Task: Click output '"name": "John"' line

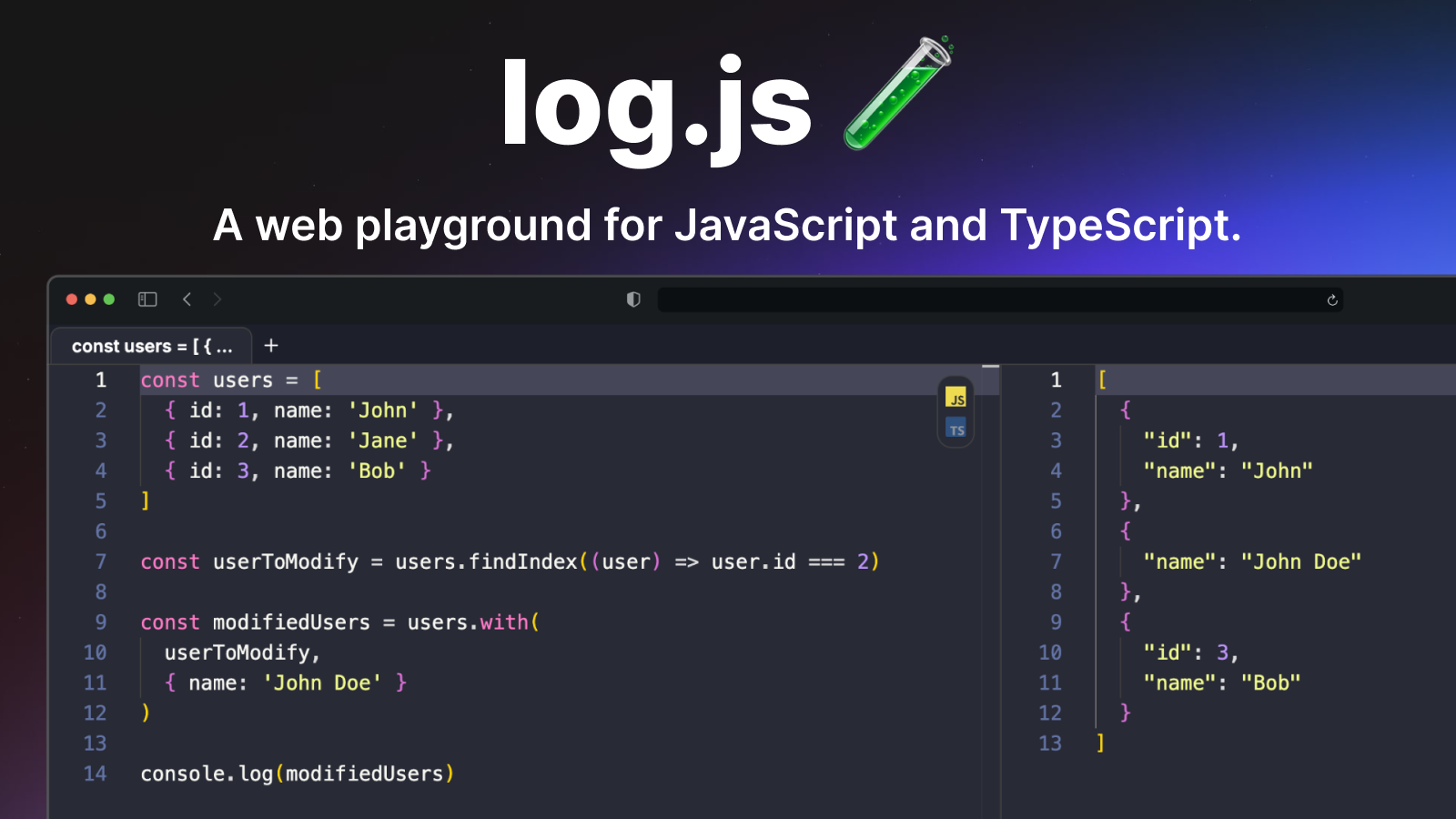Action: pos(1228,470)
